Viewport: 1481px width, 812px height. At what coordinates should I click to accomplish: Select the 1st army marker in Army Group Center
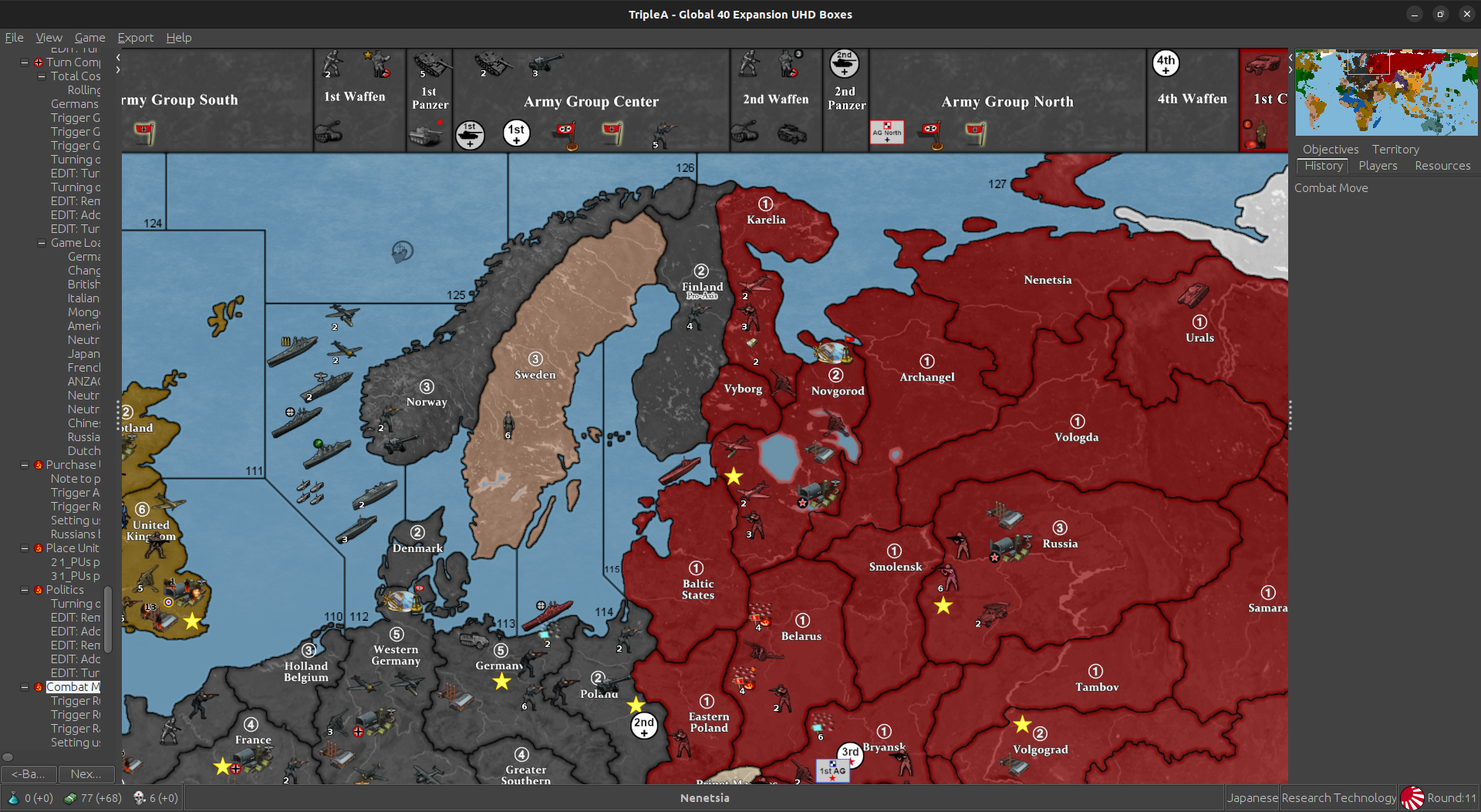tap(517, 133)
